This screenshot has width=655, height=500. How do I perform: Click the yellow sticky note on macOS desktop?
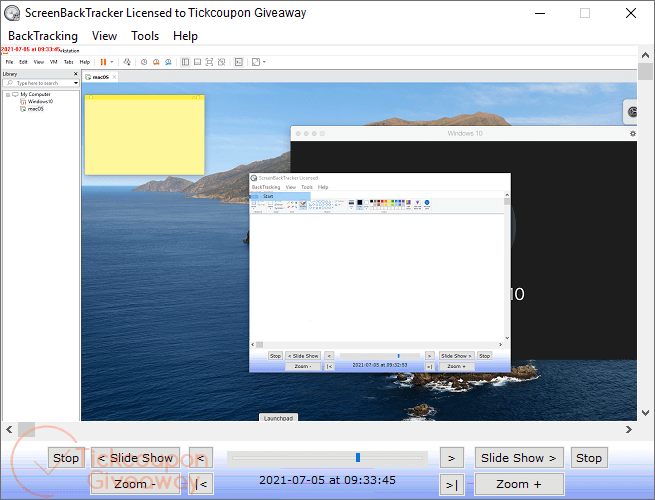145,135
